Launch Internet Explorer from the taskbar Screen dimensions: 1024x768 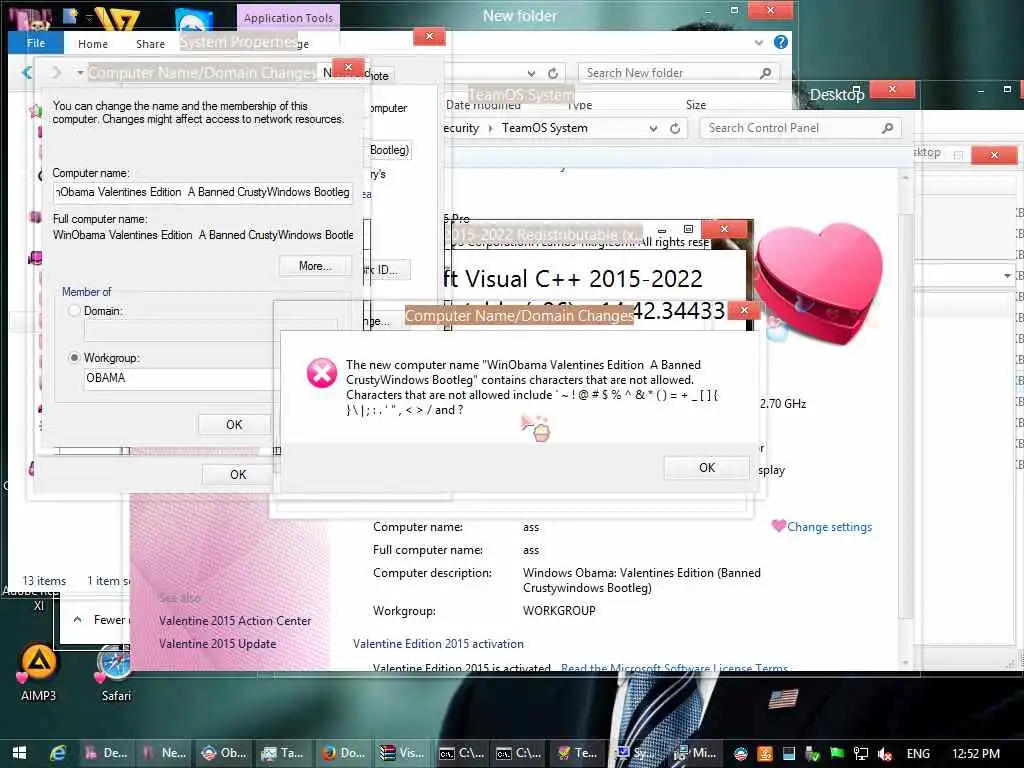pos(58,753)
